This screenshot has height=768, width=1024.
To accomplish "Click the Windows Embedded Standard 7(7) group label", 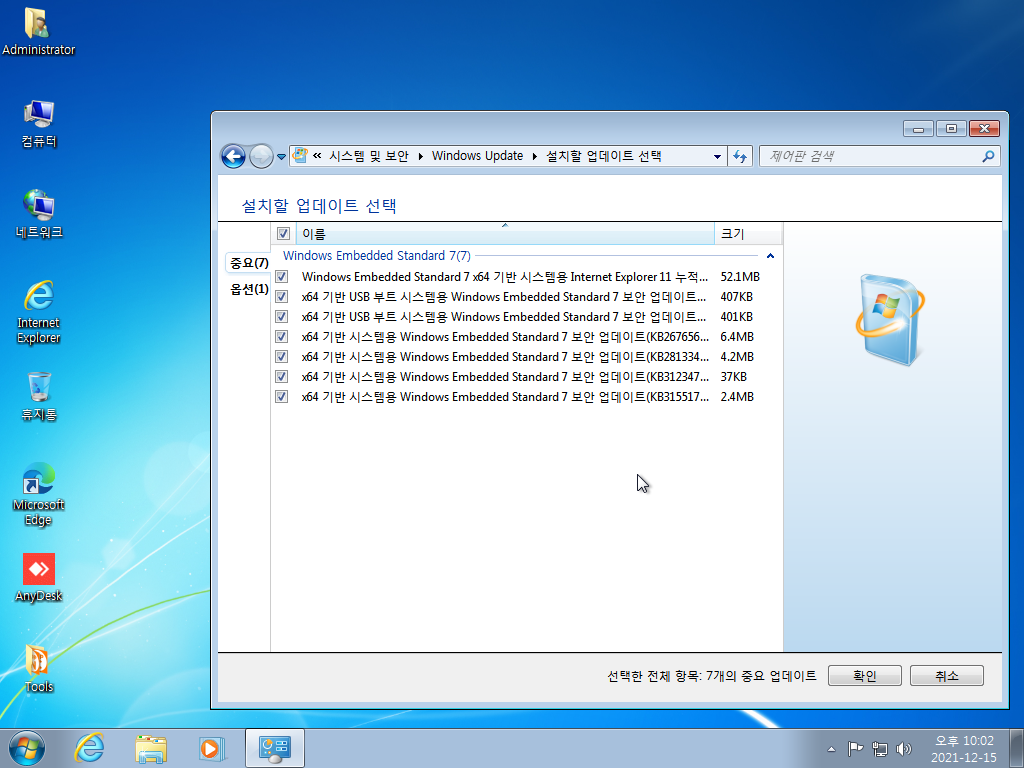I will click(376, 255).
